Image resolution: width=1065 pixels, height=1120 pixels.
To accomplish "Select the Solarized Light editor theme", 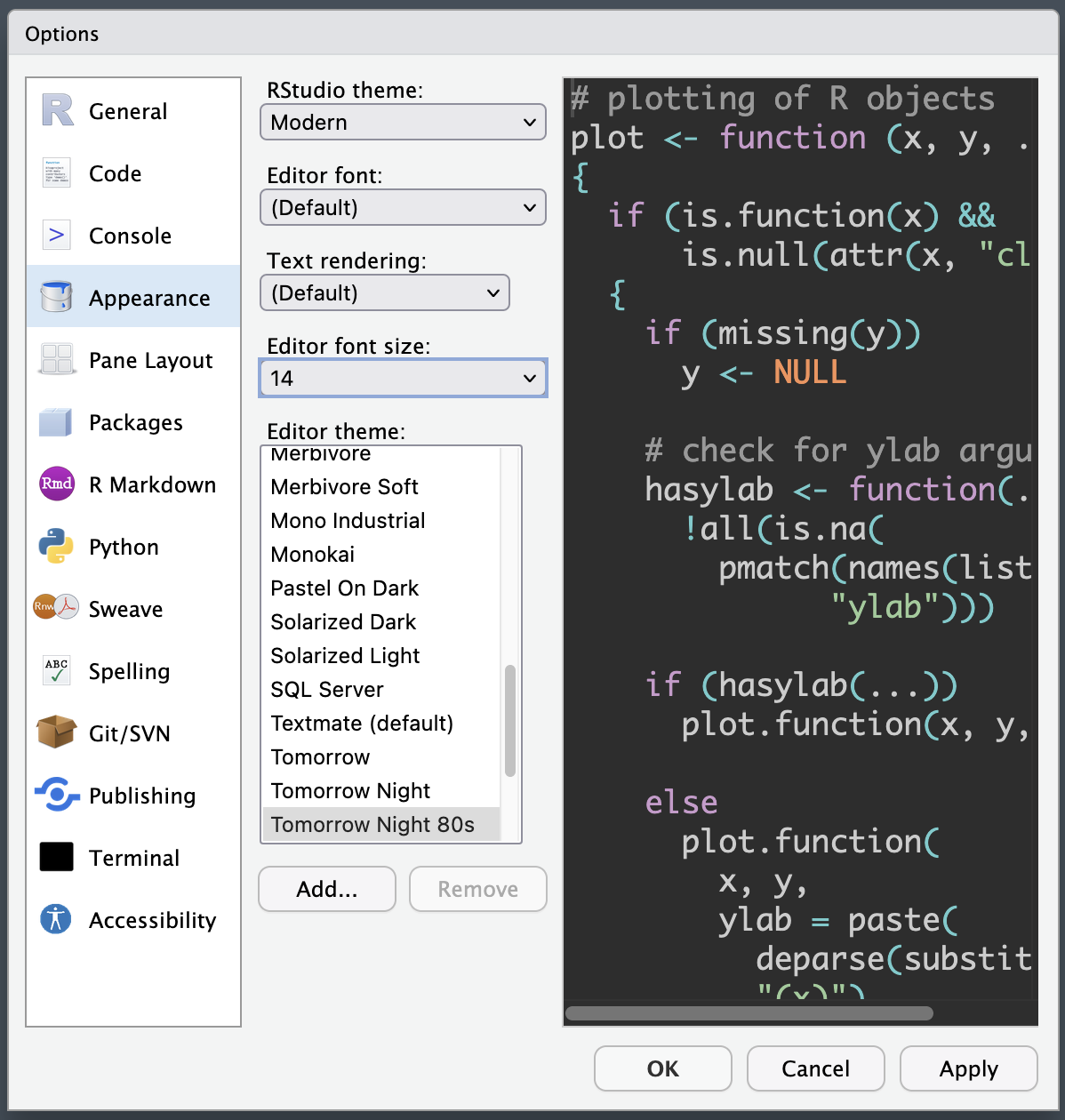I will click(x=382, y=655).
